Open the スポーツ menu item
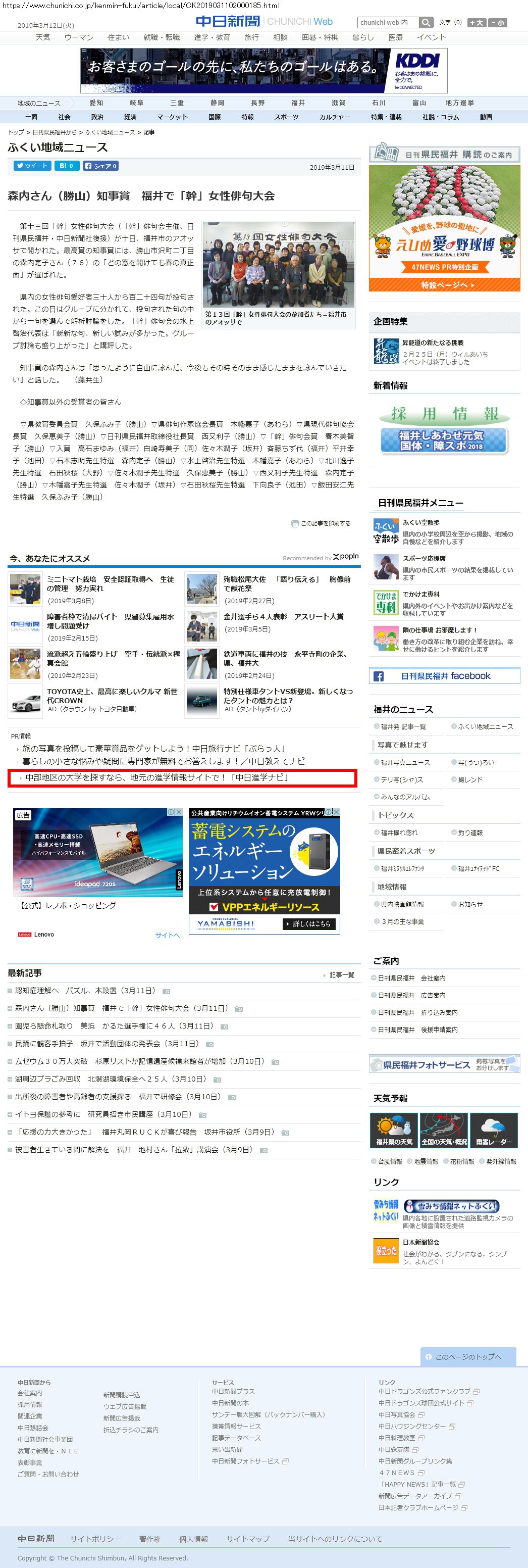The image size is (528, 1568). pos(286,117)
